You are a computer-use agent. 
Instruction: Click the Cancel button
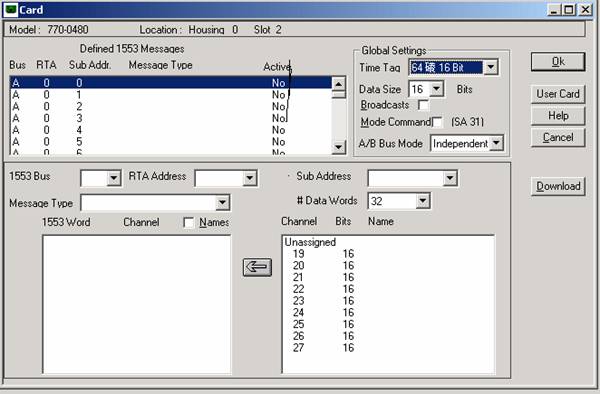point(558,138)
